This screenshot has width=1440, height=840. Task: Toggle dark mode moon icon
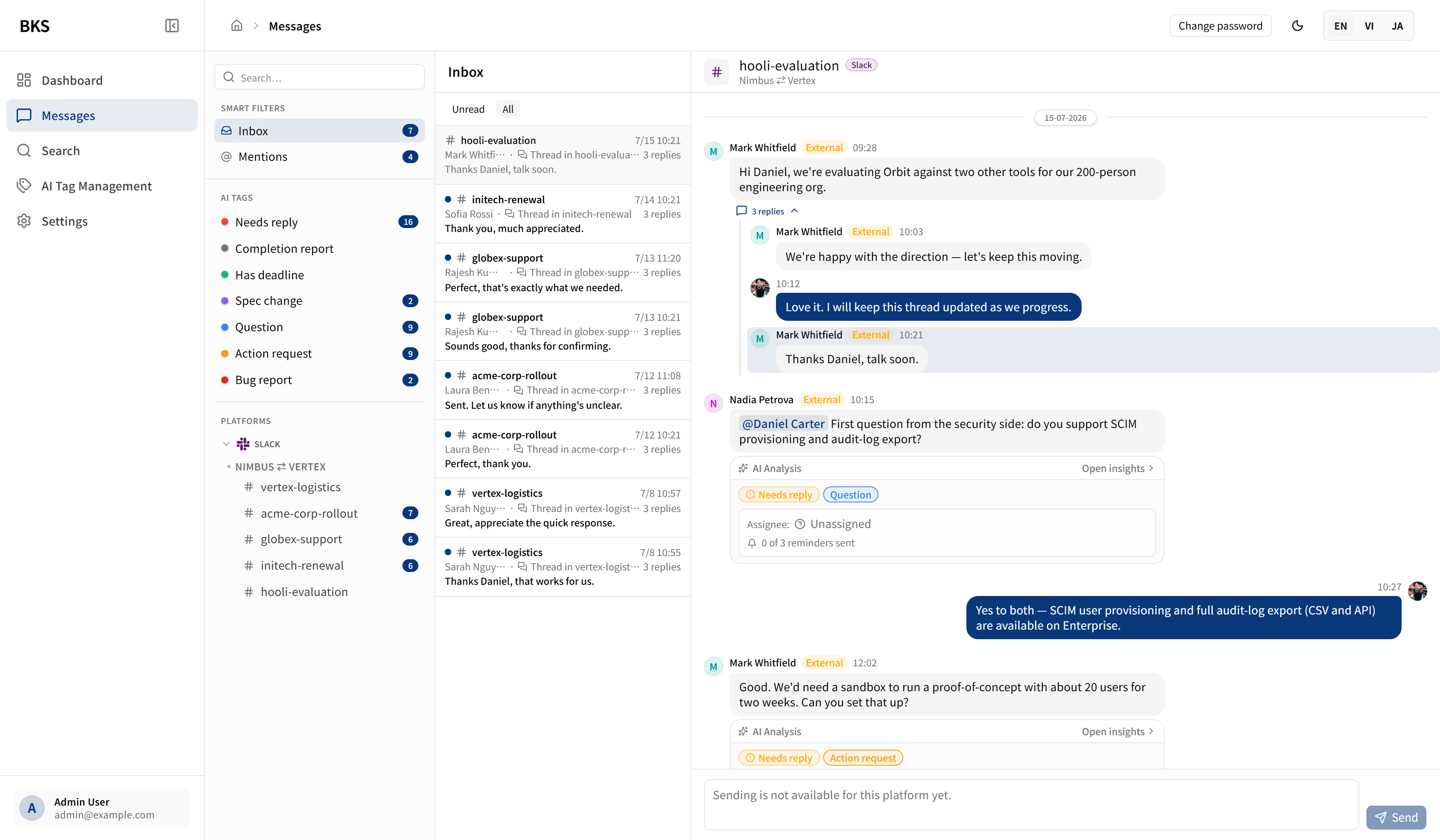pyautogui.click(x=1297, y=26)
